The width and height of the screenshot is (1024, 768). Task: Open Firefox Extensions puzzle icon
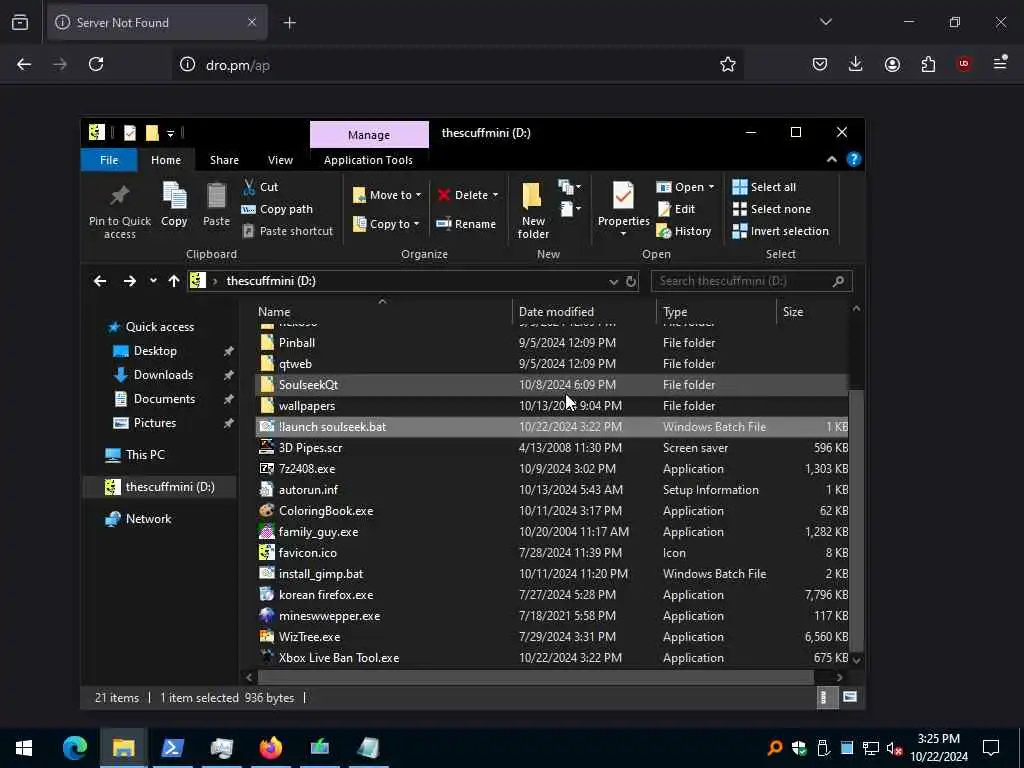(928, 64)
